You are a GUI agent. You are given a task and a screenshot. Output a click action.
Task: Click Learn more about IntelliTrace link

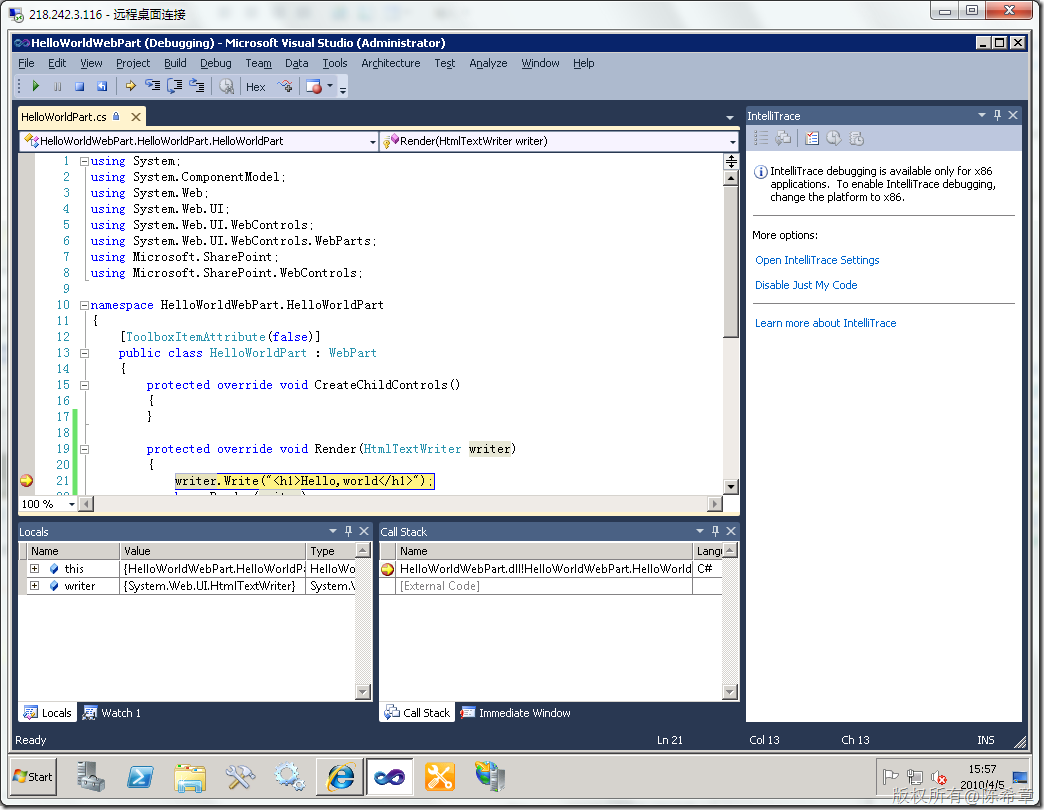pyautogui.click(x=826, y=323)
